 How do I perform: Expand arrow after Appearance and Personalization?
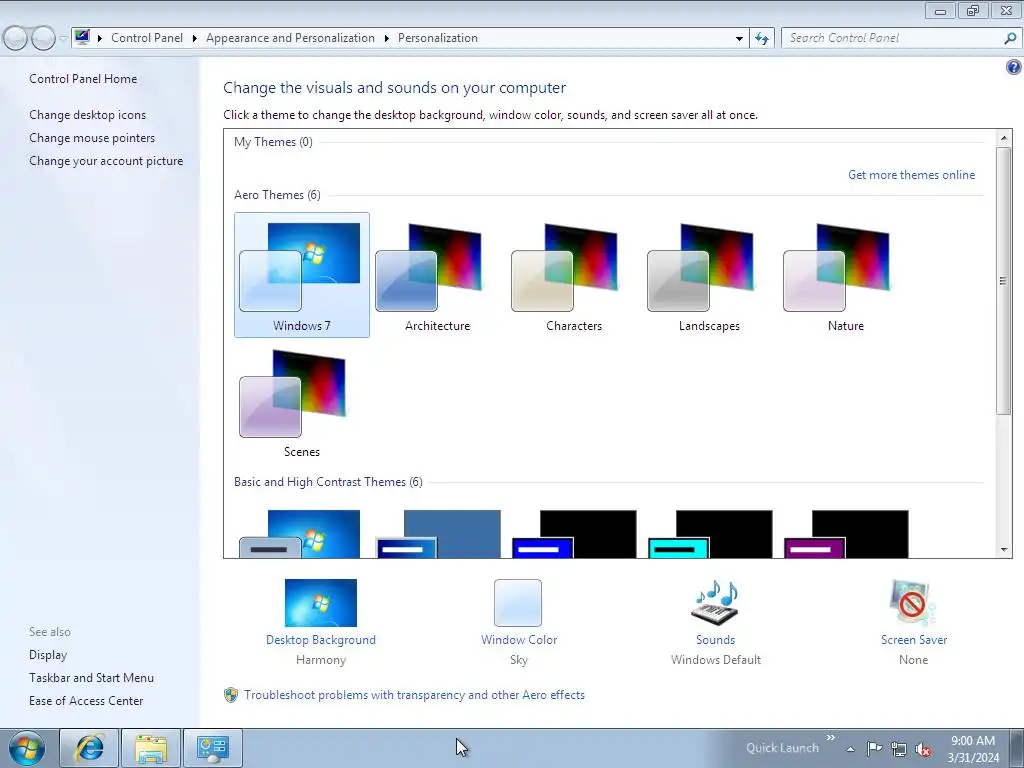click(x=387, y=38)
